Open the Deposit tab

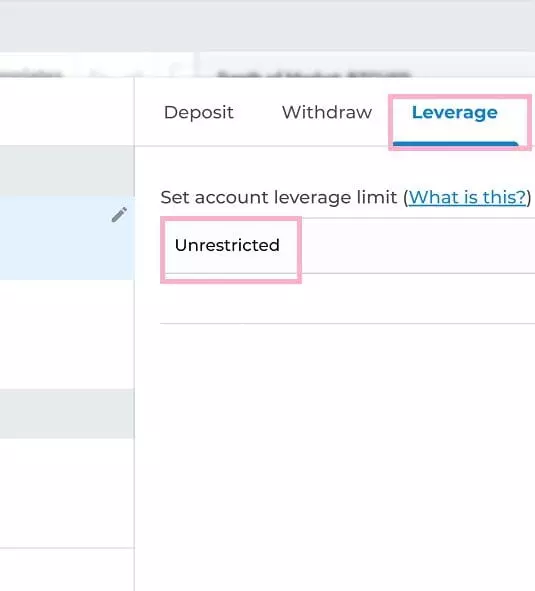199,112
